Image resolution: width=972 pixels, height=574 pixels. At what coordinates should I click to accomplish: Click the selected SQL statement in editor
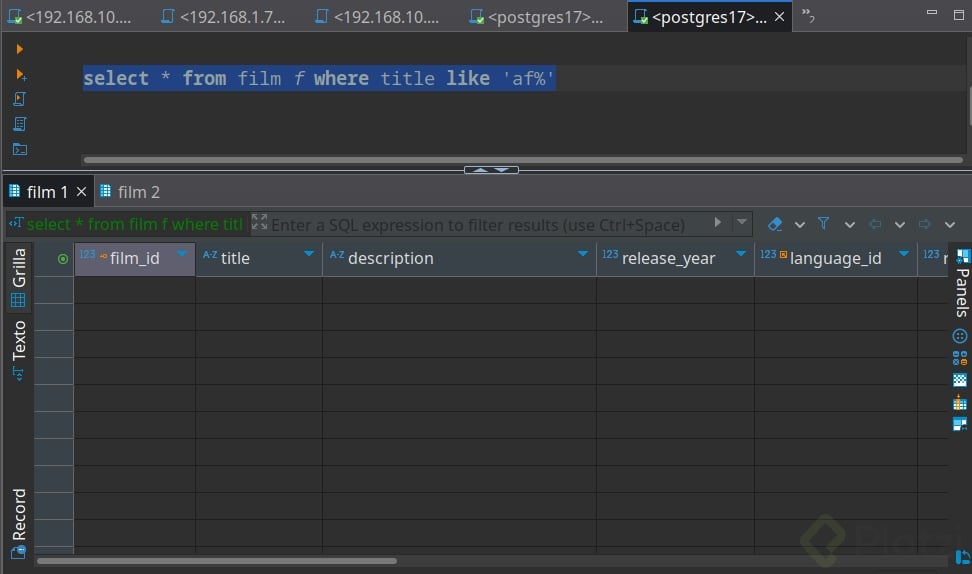319,79
